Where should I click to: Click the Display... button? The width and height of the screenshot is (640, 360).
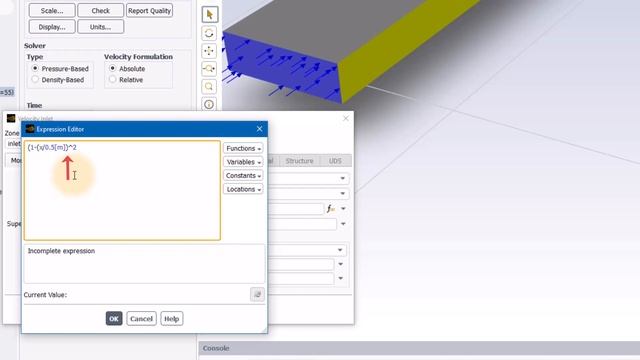(x=52, y=27)
